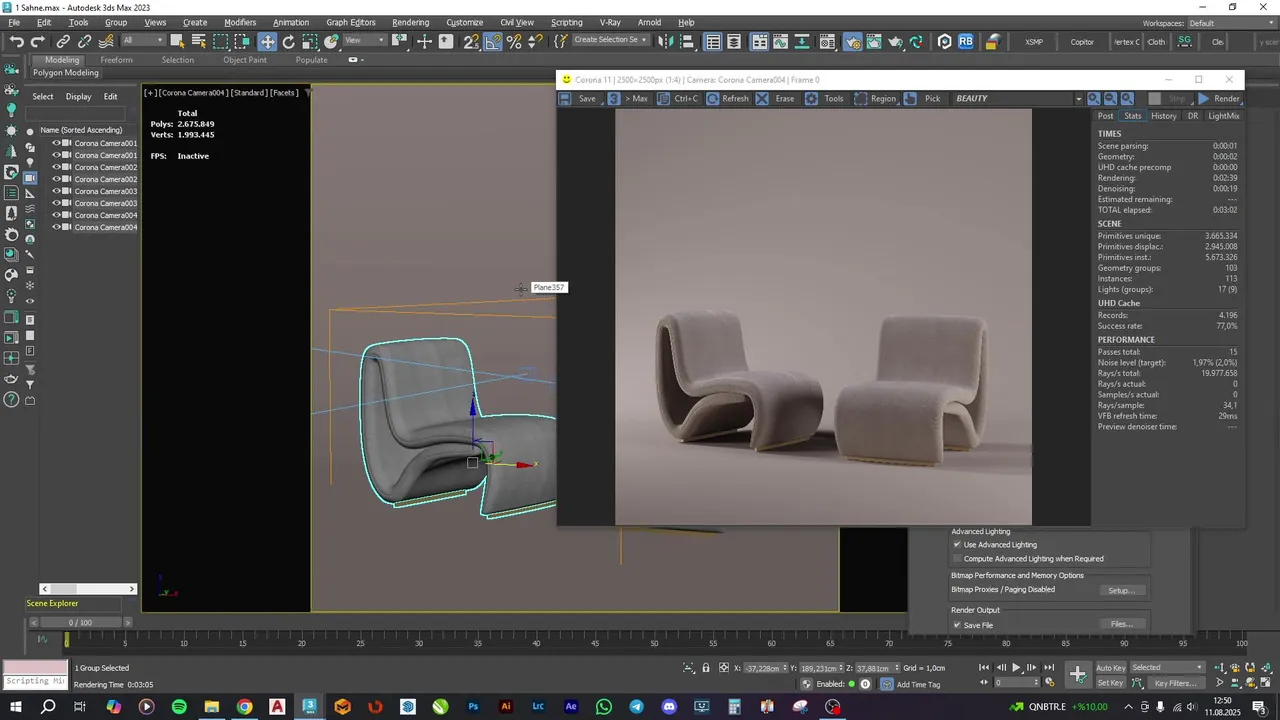Toggle Use Advanced Lighting checkbox
This screenshot has width=1280, height=720.
pyautogui.click(x=957, y=545)
